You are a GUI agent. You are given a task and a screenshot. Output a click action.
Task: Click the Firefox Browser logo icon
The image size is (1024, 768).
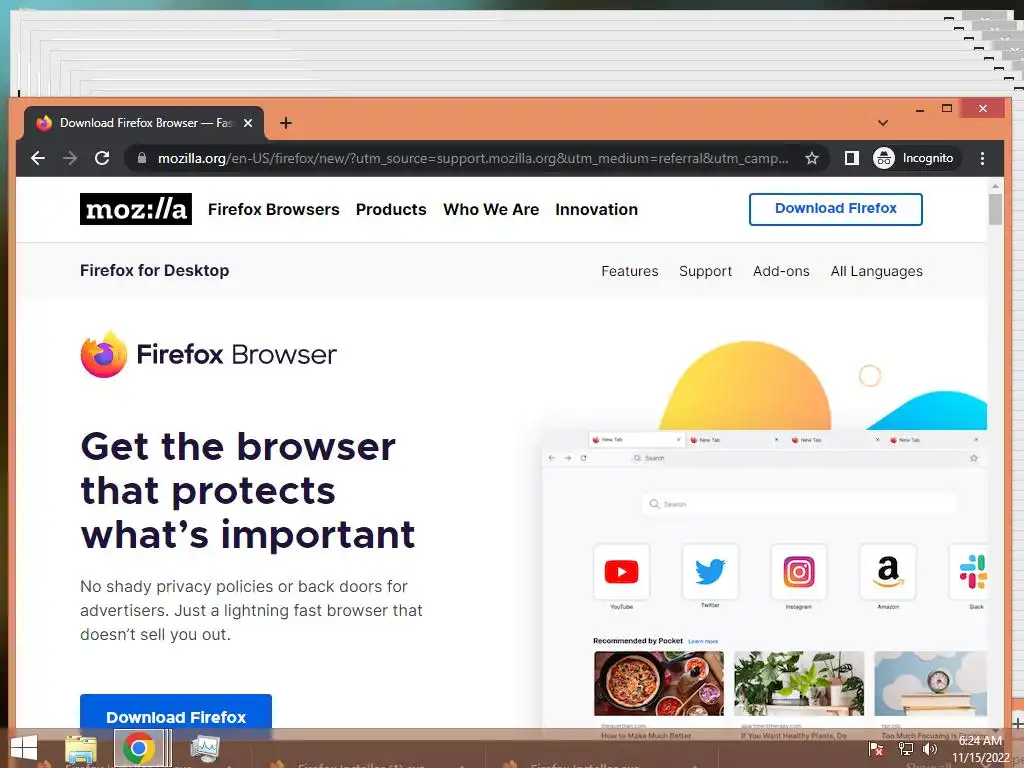pyautogui.click(x=104, y=354)
